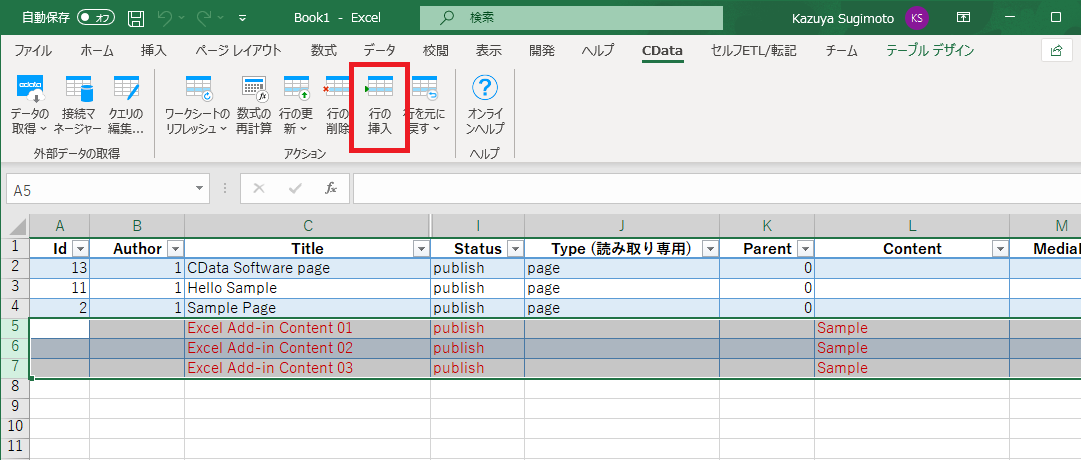This screenshot has height=460, width=1081.
Task: Switch to the テーブル デザイン tab
Action: (x=930, y=50)
